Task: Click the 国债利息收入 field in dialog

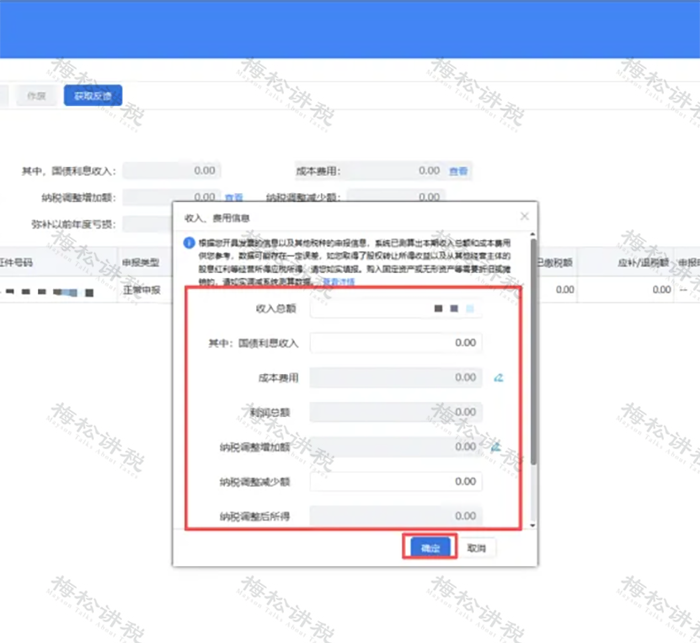Action: pyautogui.click(x=396, y=343)
